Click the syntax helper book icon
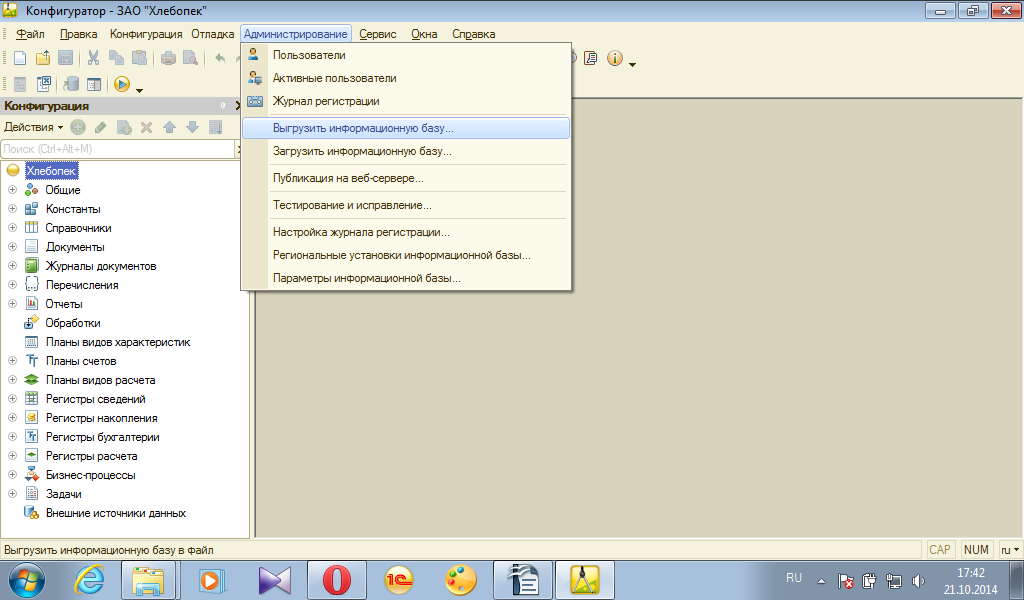 tap(591, 58)
